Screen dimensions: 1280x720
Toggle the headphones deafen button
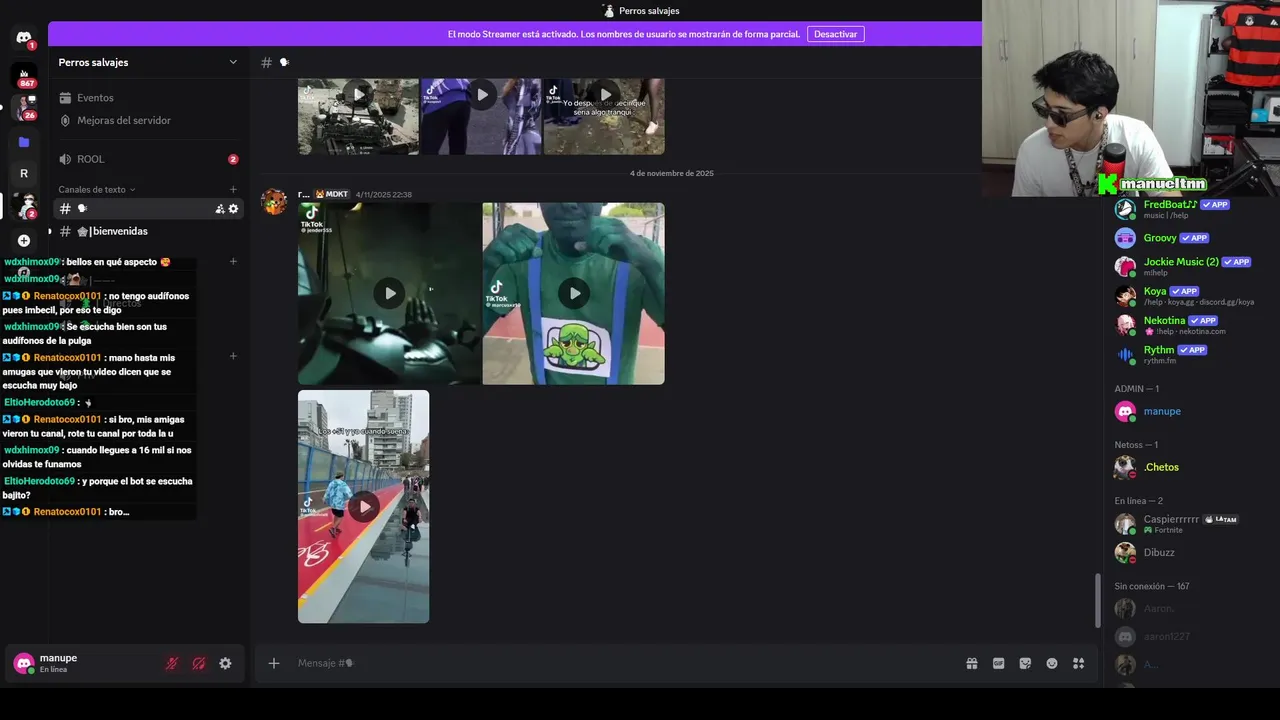199,663
